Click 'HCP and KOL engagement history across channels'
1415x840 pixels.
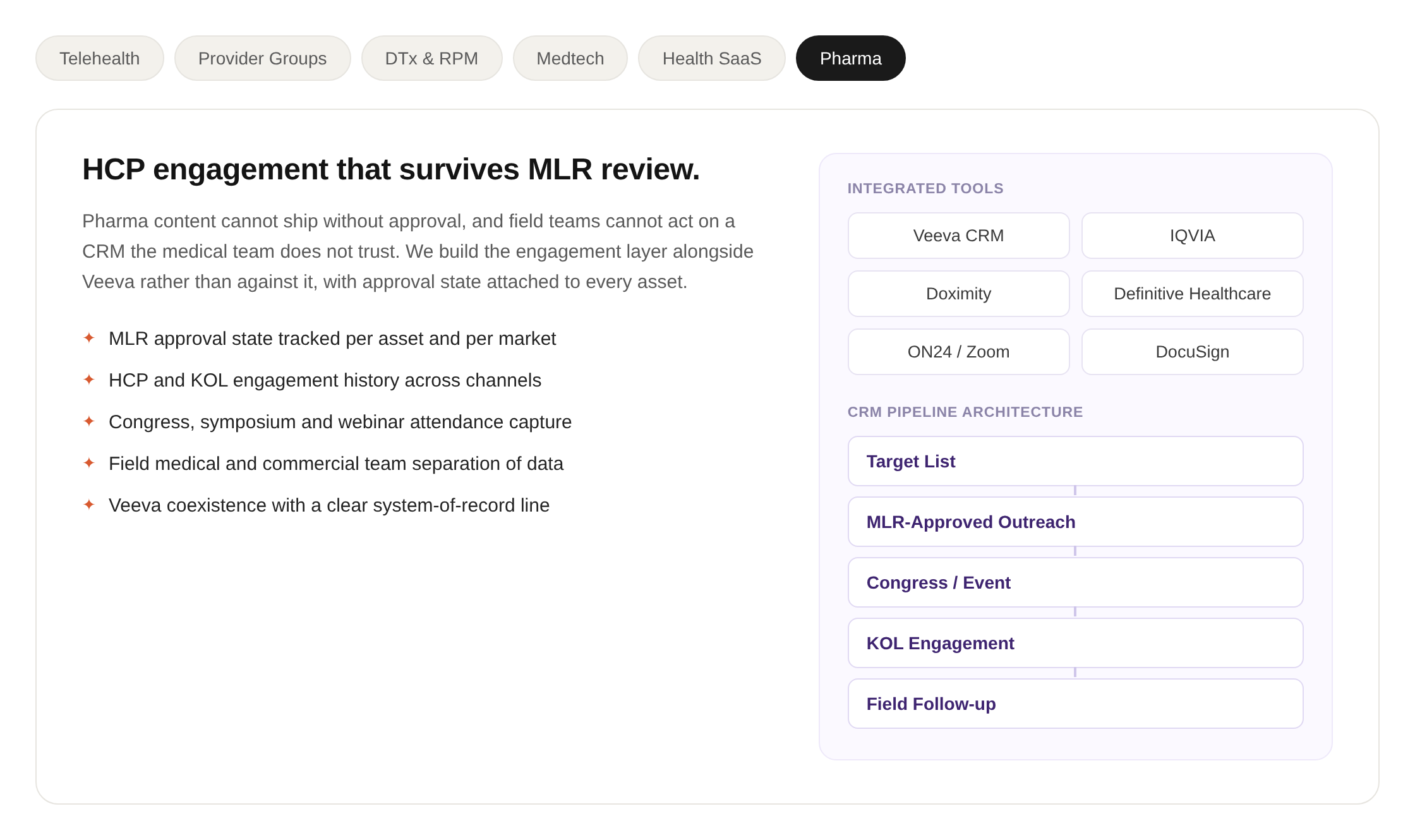point(325,380)
